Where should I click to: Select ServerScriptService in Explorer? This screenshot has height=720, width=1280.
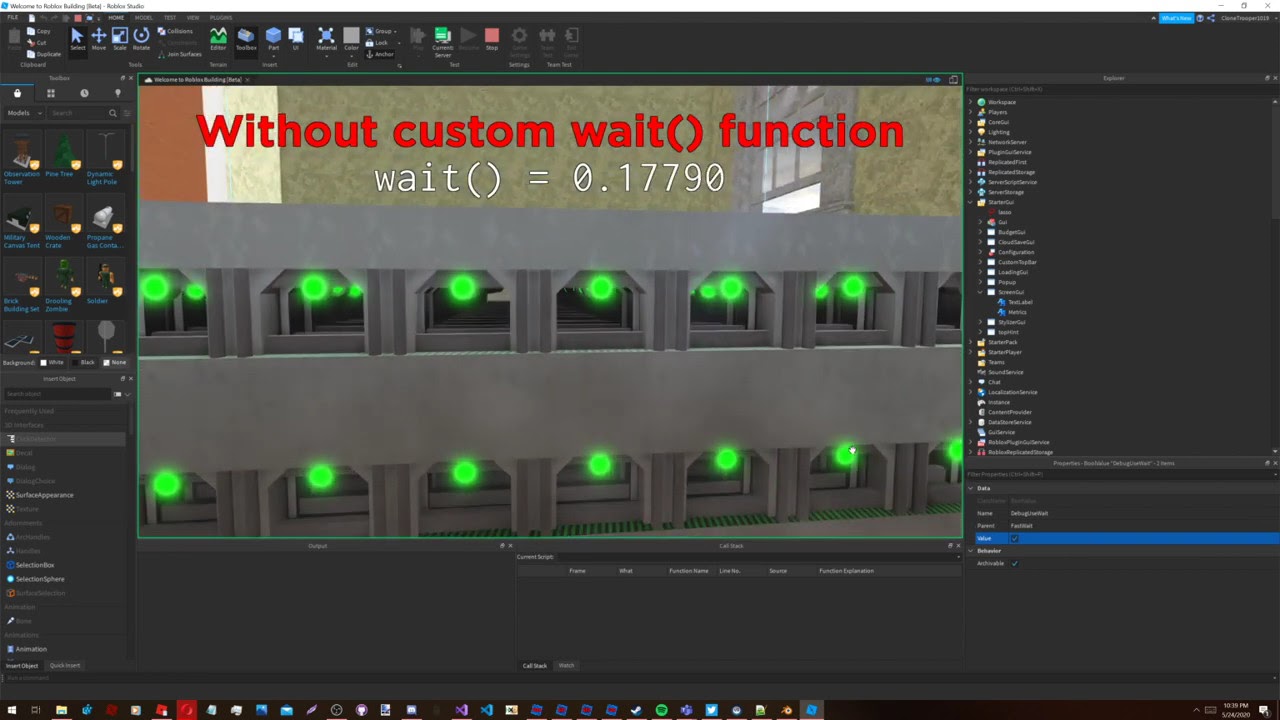click(1012, 182)
